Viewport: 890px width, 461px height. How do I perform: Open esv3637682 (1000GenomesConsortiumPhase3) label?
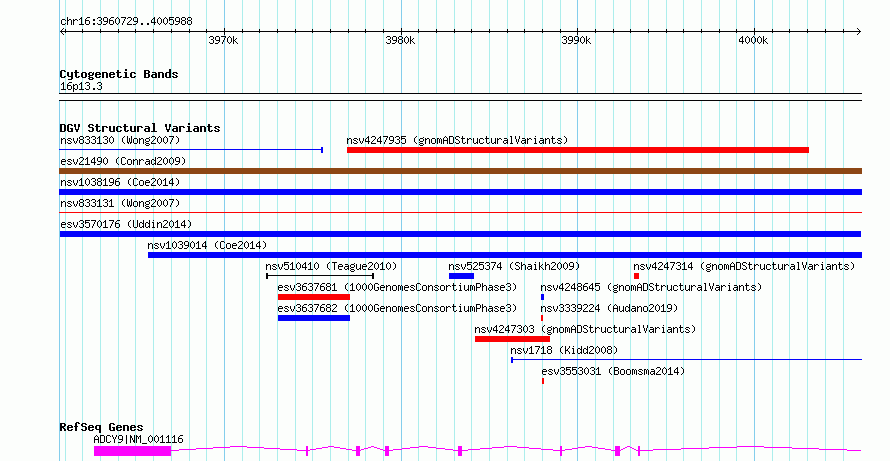[397, 308]
